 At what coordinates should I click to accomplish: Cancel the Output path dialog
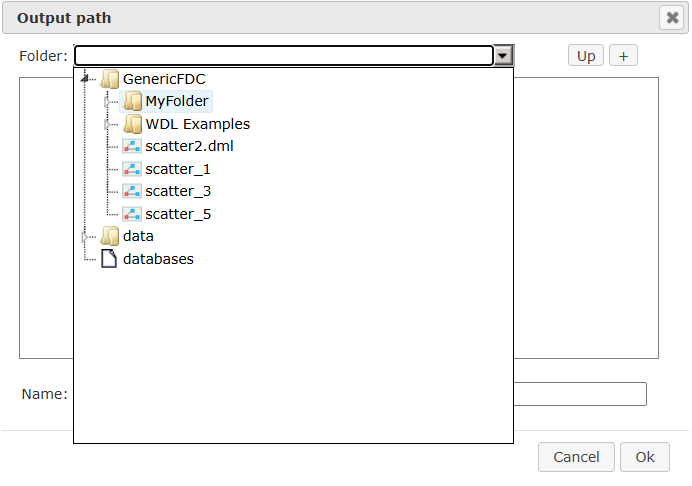point(576,457)
